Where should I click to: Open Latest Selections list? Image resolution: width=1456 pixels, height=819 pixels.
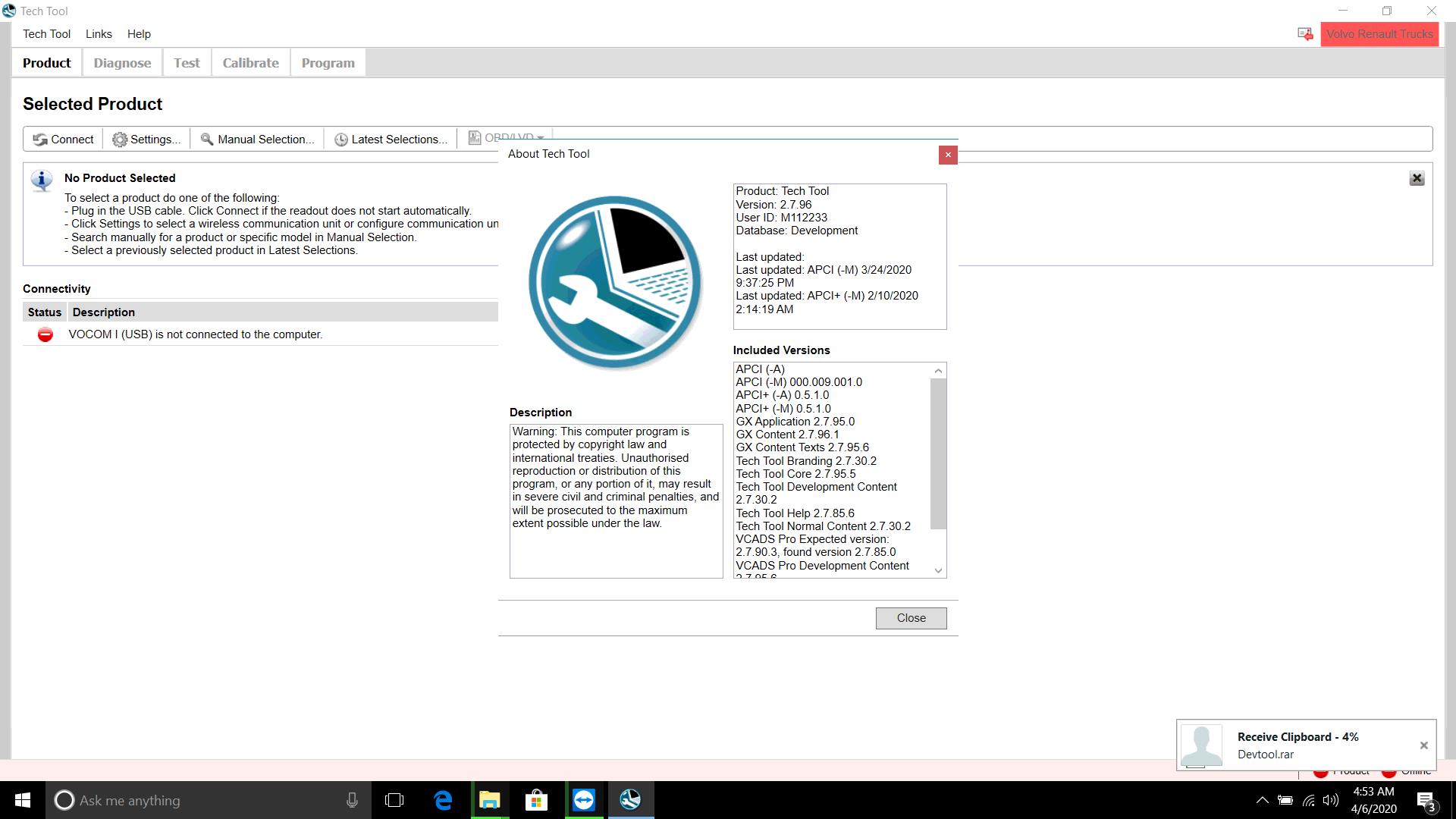tap(391, 139)
